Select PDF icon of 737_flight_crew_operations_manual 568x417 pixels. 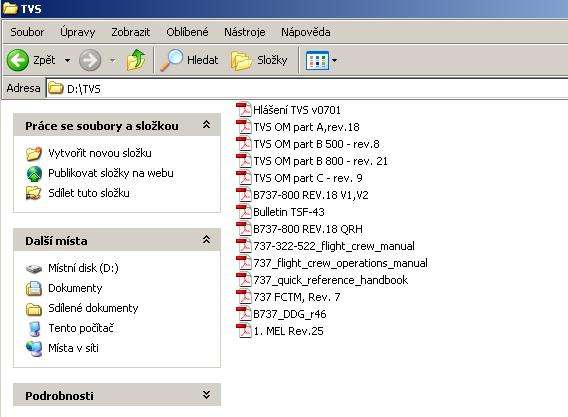coord(244,263)
